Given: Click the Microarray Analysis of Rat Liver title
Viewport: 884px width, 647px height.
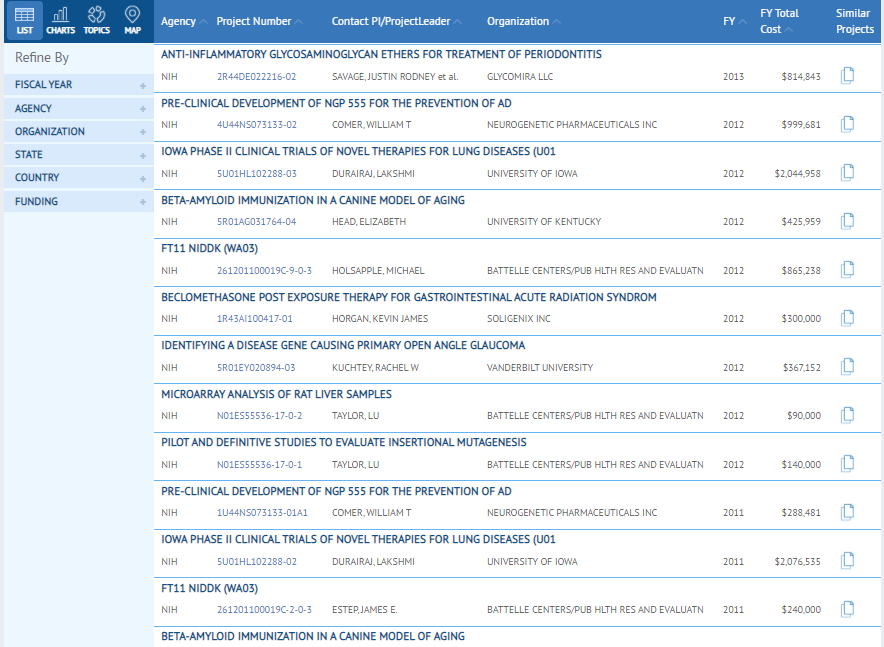Looking at the screenshot, I should point(276,394).
